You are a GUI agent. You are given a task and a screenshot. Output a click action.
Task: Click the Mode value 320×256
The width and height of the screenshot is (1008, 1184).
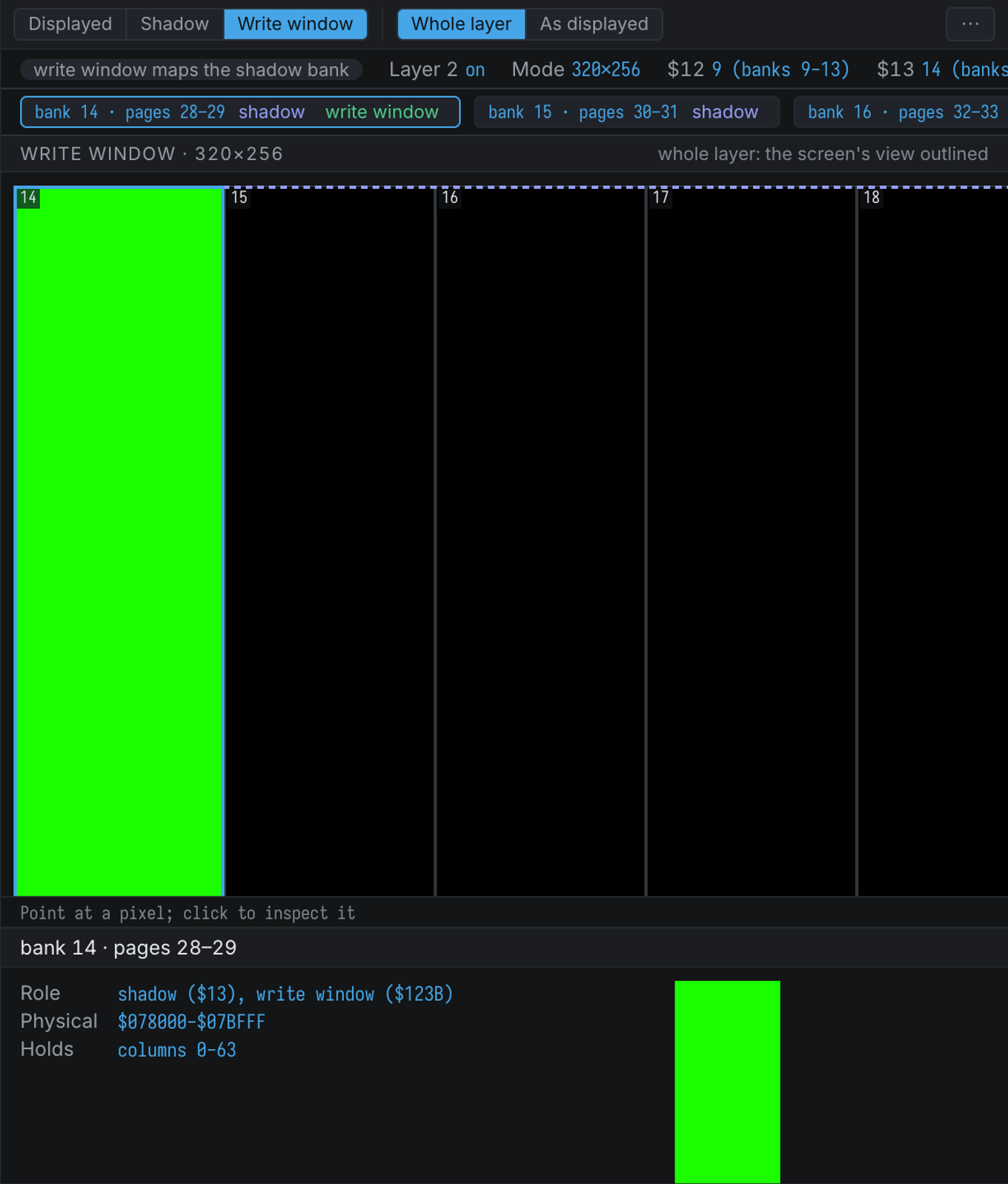pos(606,70)
